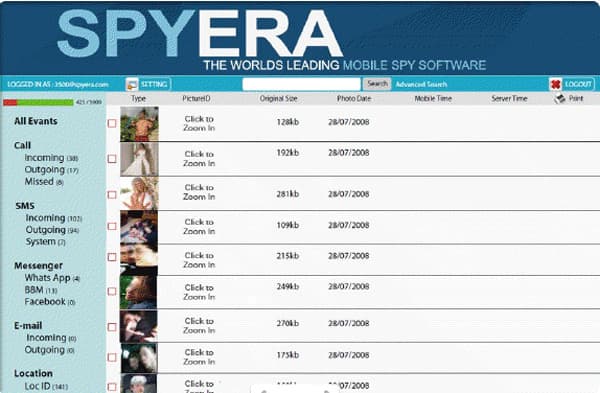Click to Zoom In on 281kb photo
This screenshot has height=393, width=600.
point(199,192)
